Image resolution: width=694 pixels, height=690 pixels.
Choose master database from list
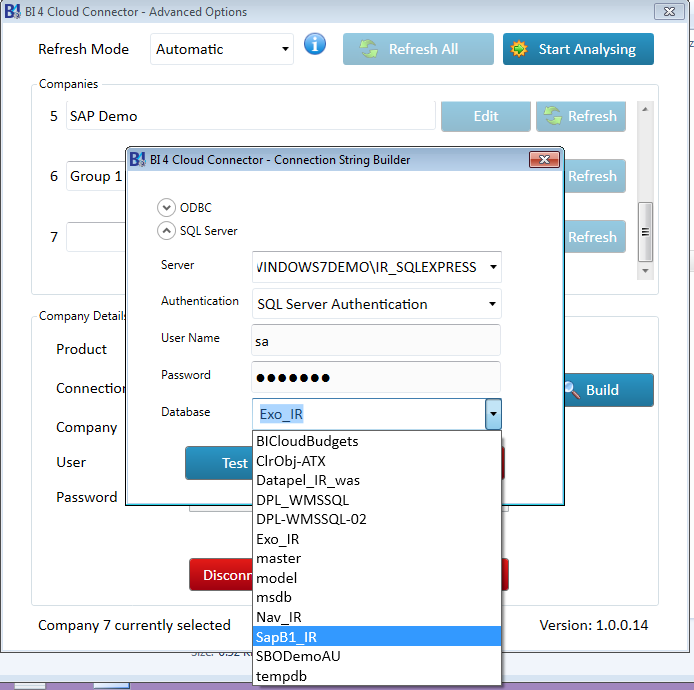tap(377, 559)
